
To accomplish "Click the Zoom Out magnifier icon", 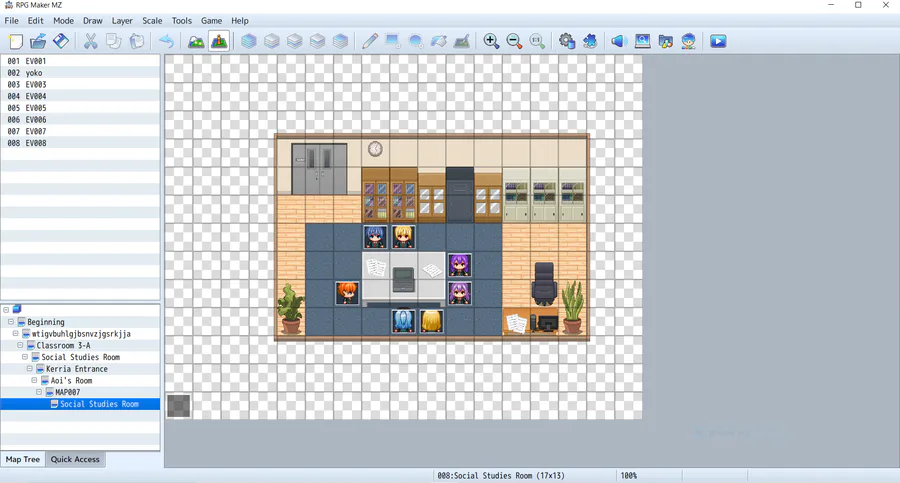I will (514, 41).
